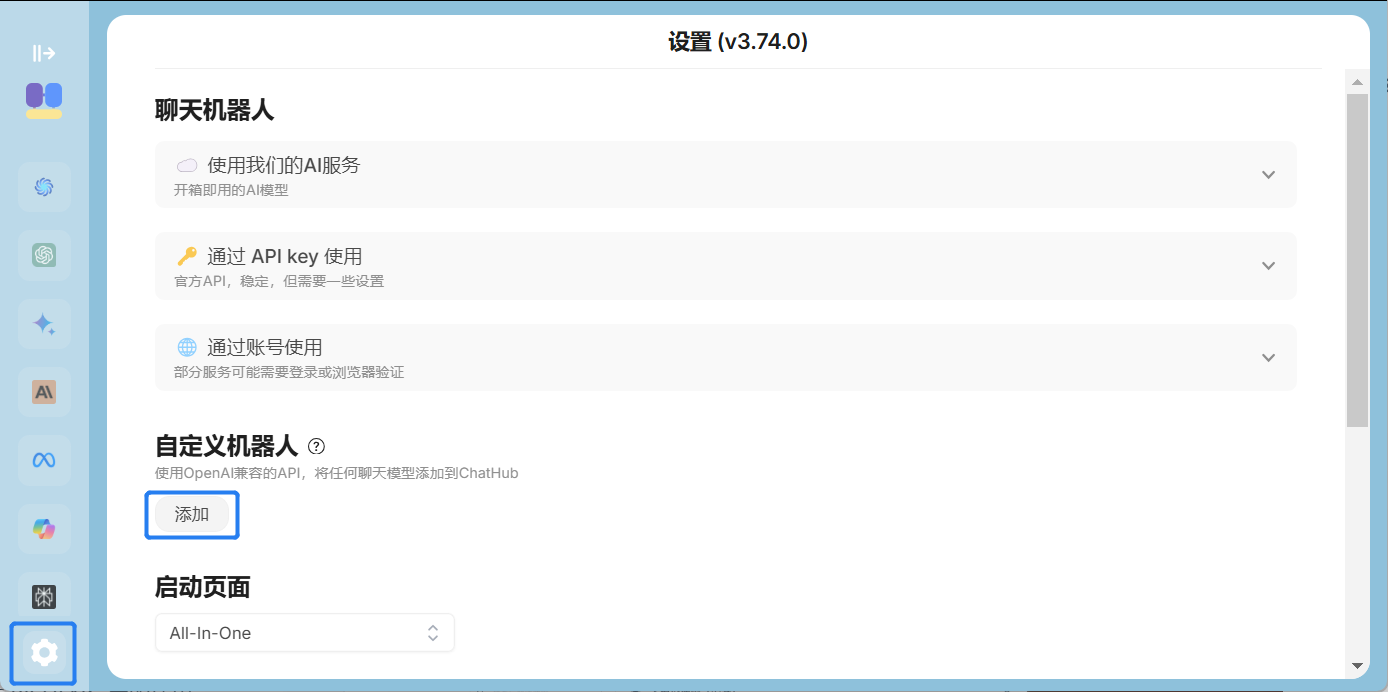Open the Microsoft Copilot bot icon
Screen dimensions: 1388x692
tap(44, 529)
